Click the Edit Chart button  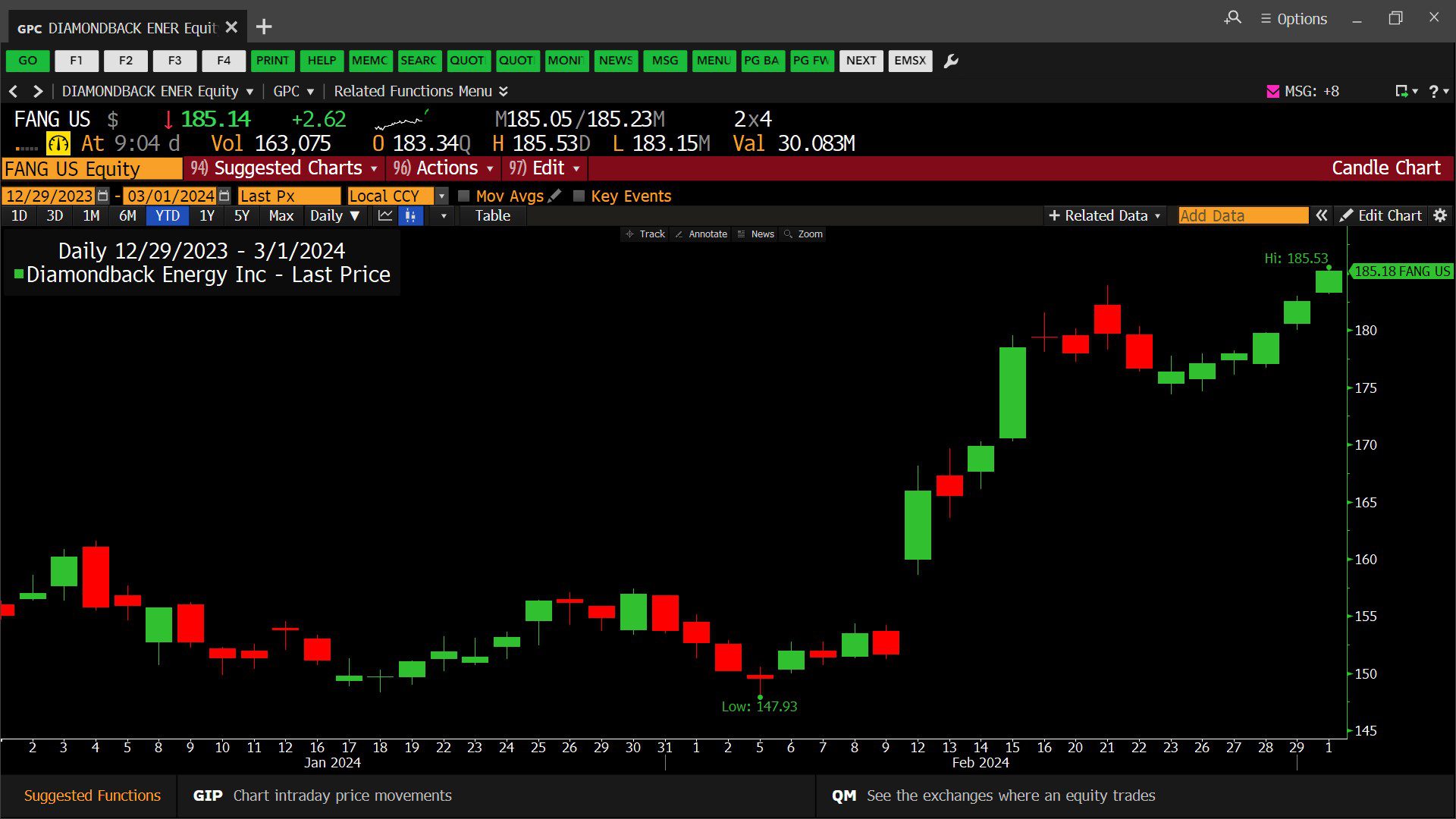click(x=1381, y=216)
